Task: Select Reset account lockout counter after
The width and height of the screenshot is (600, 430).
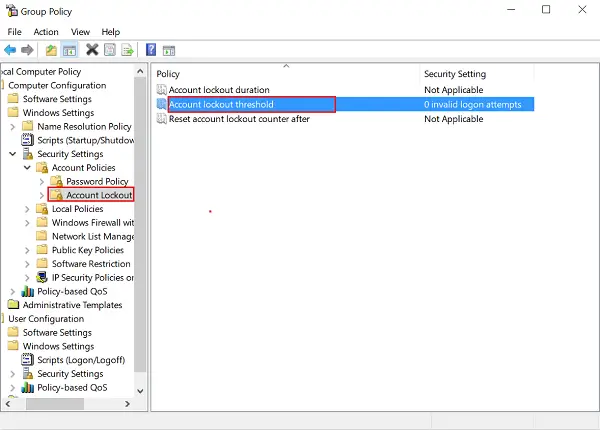Action: pyautogui.click(x=239, y=119)
